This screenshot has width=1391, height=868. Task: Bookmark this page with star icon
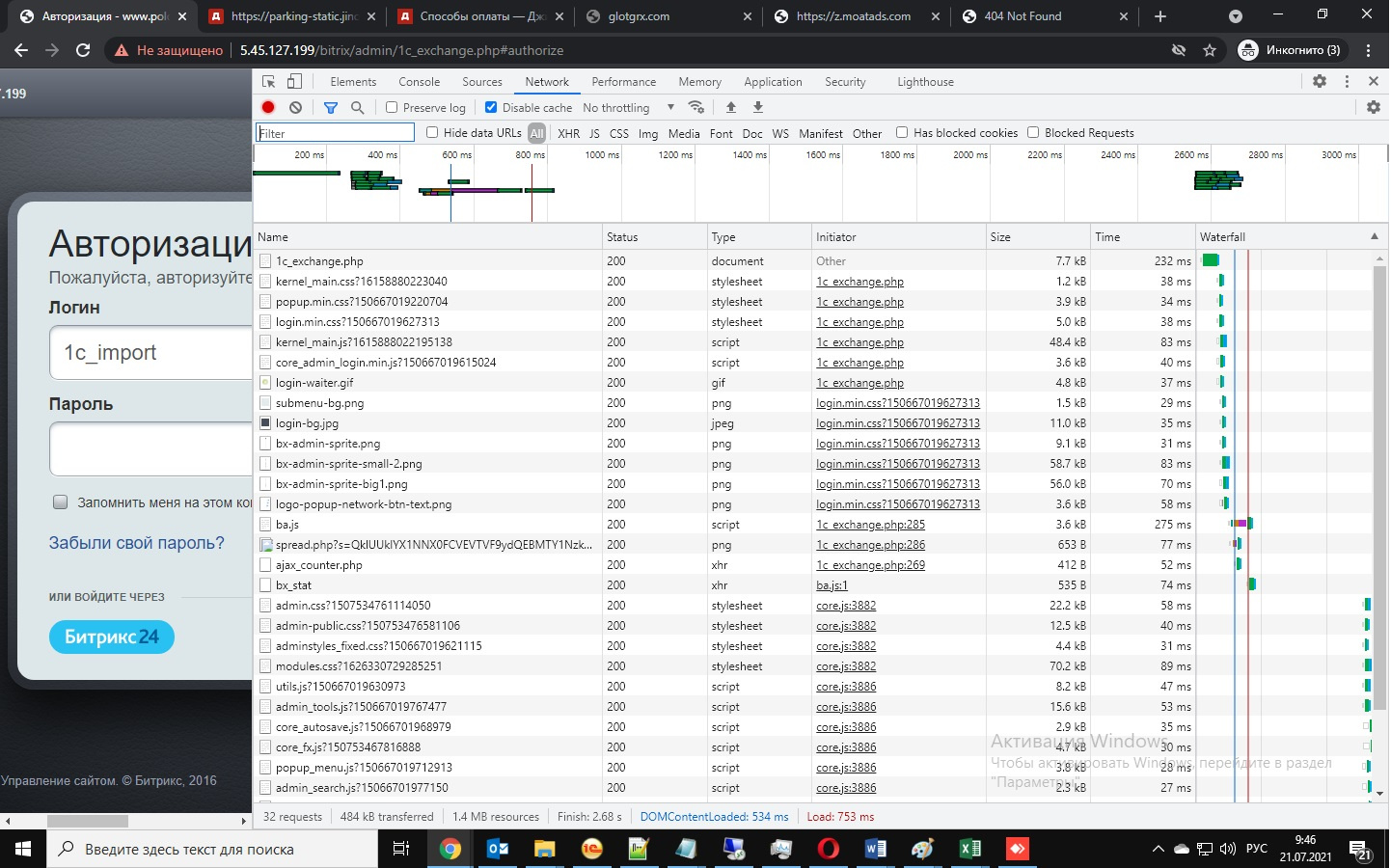1210,50
